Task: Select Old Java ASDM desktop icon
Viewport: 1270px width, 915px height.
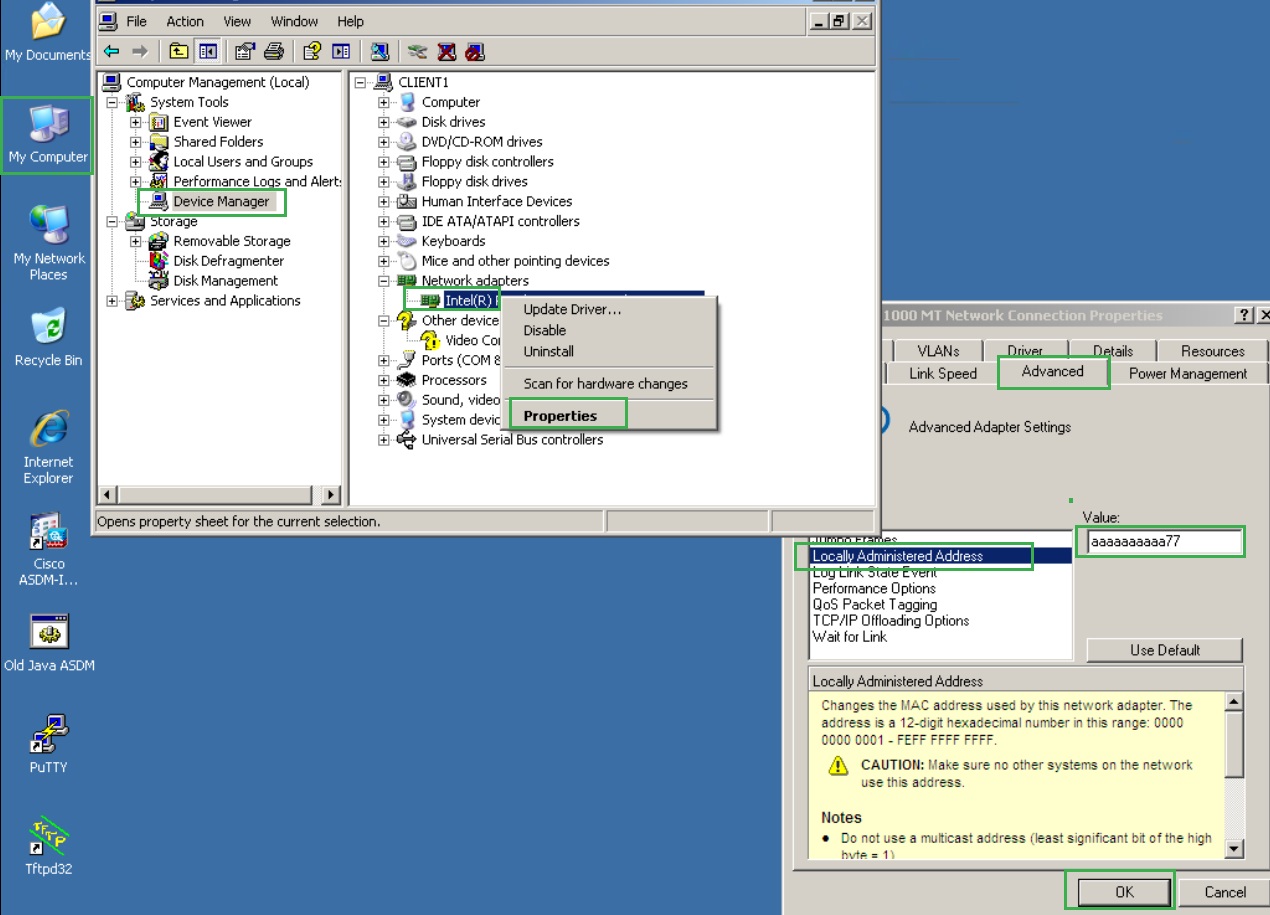Action: (x=49, y=643)
